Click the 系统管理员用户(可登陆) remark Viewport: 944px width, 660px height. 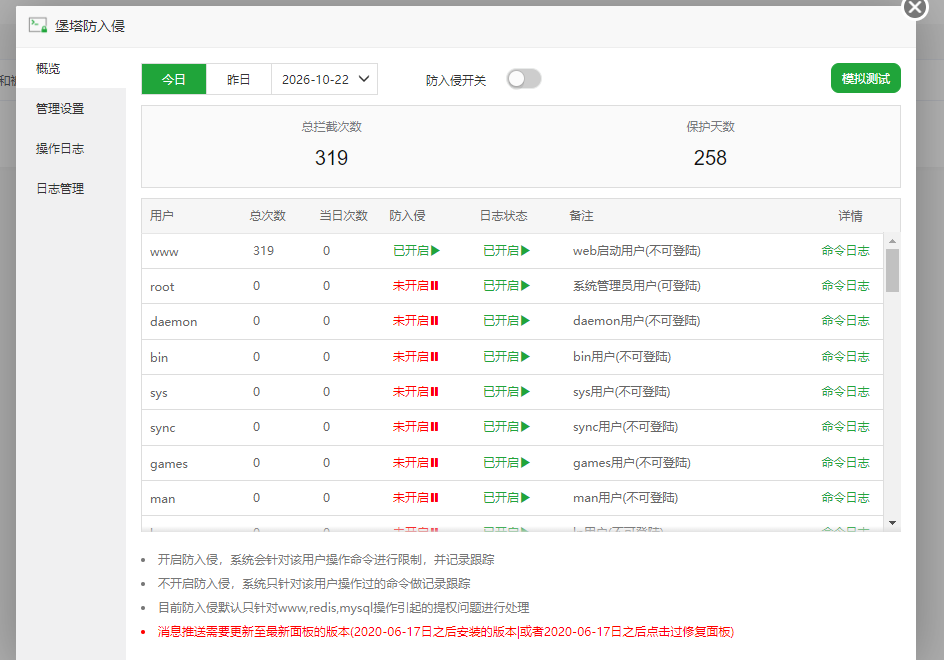coord(636,285)
